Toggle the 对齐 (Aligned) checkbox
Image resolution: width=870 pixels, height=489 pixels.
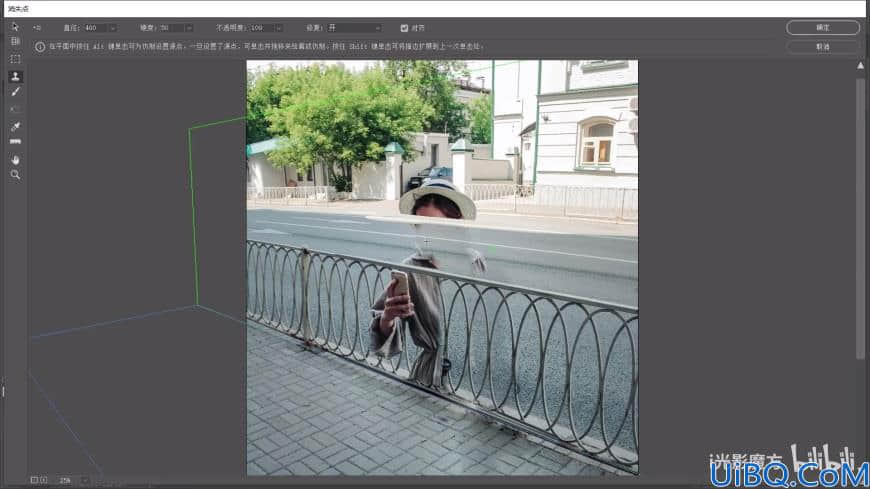tap(404, 28)
